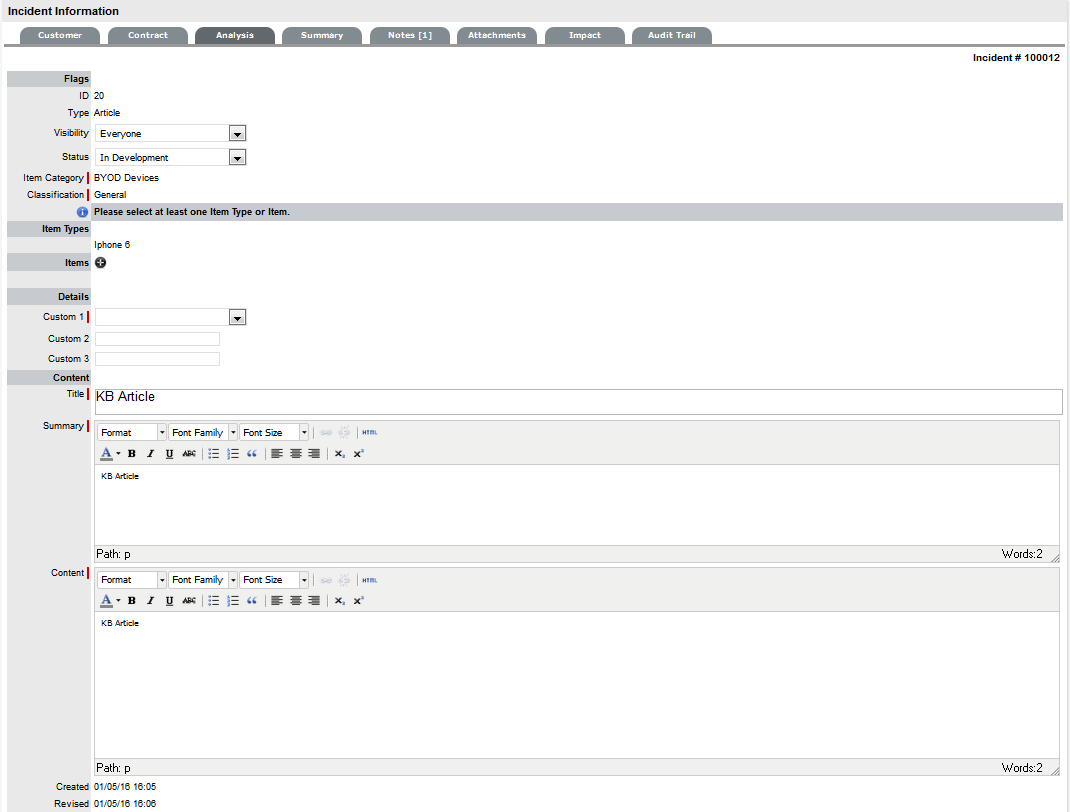Apply italic in the Content editor
This screenshot has height=812, width=1070.
[151, 601]
